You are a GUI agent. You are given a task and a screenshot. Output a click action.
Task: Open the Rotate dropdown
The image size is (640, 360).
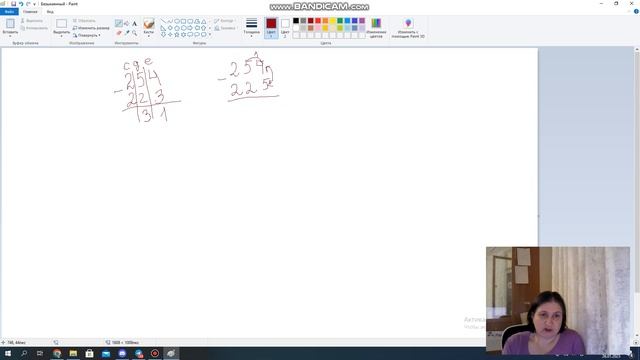87,35
